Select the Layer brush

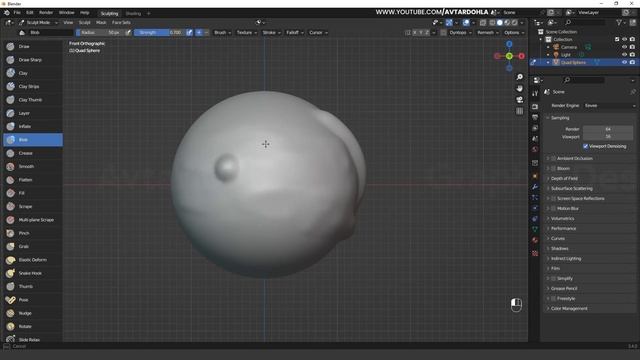33,113
